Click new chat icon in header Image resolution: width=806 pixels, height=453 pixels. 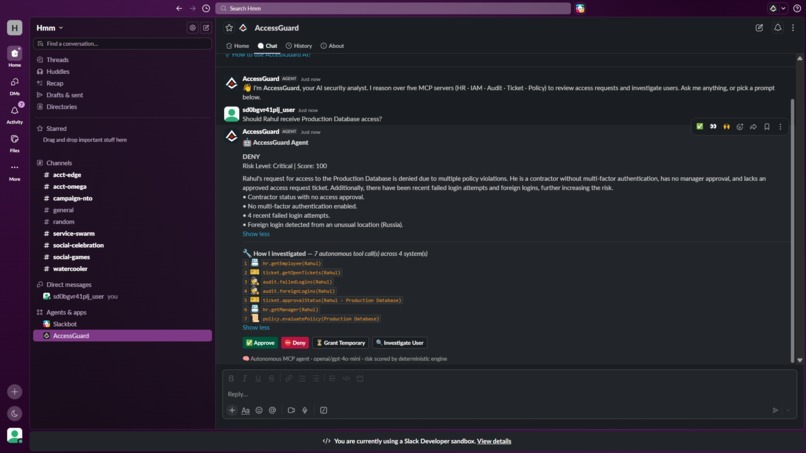pos(759,28)
